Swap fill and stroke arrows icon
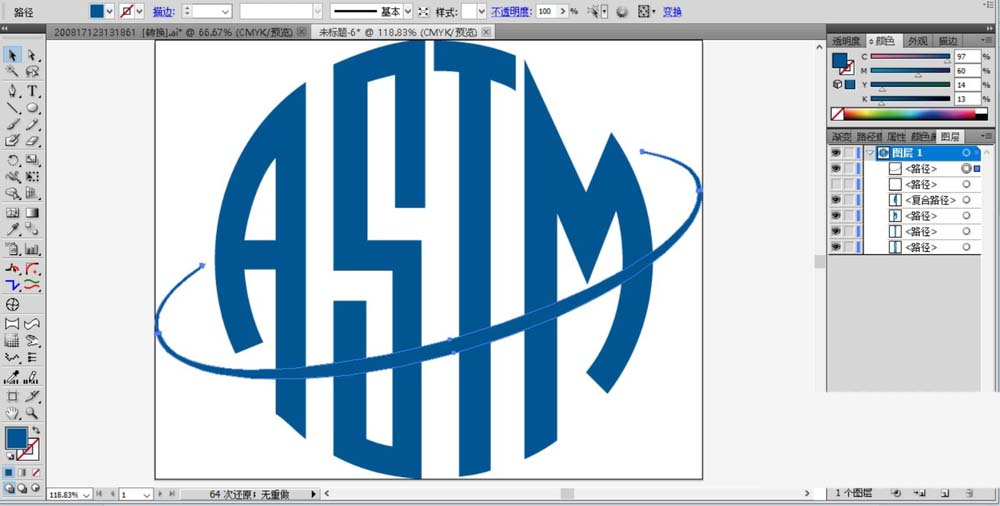Viewport: 1000px width, 506px height. (x=36, y=431)
